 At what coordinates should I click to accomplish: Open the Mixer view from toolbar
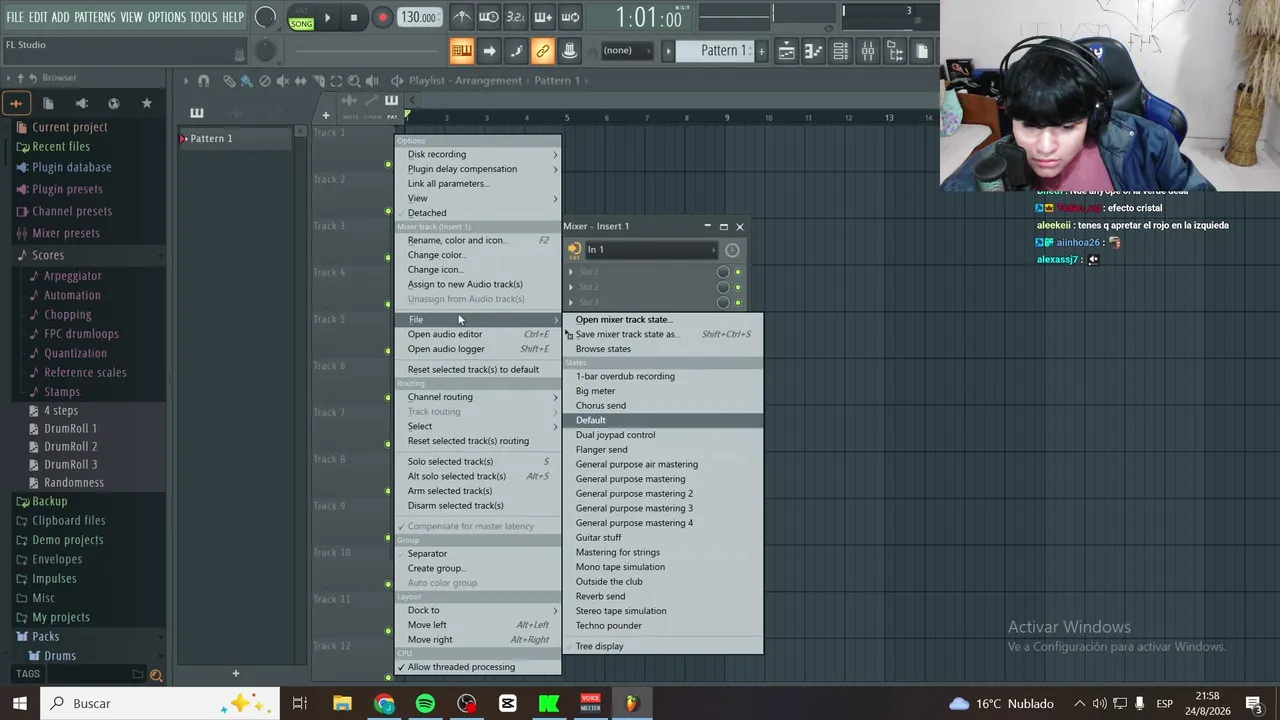point(868,51)
